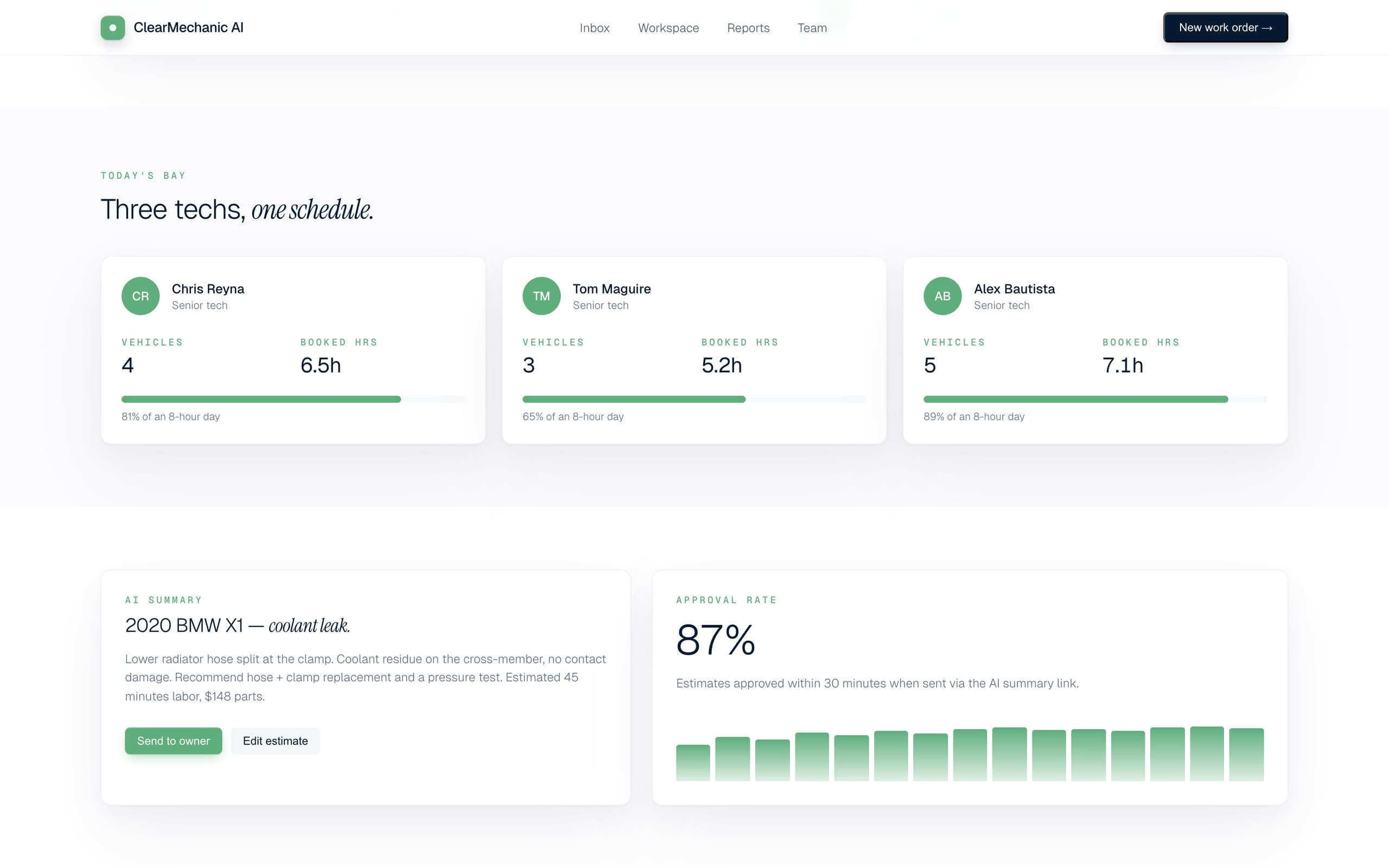The width and height of the screenshot is (1389, 868).
Task: Click the 2020 BMW X1 summary heading
Action: click(x=238, y=625)
